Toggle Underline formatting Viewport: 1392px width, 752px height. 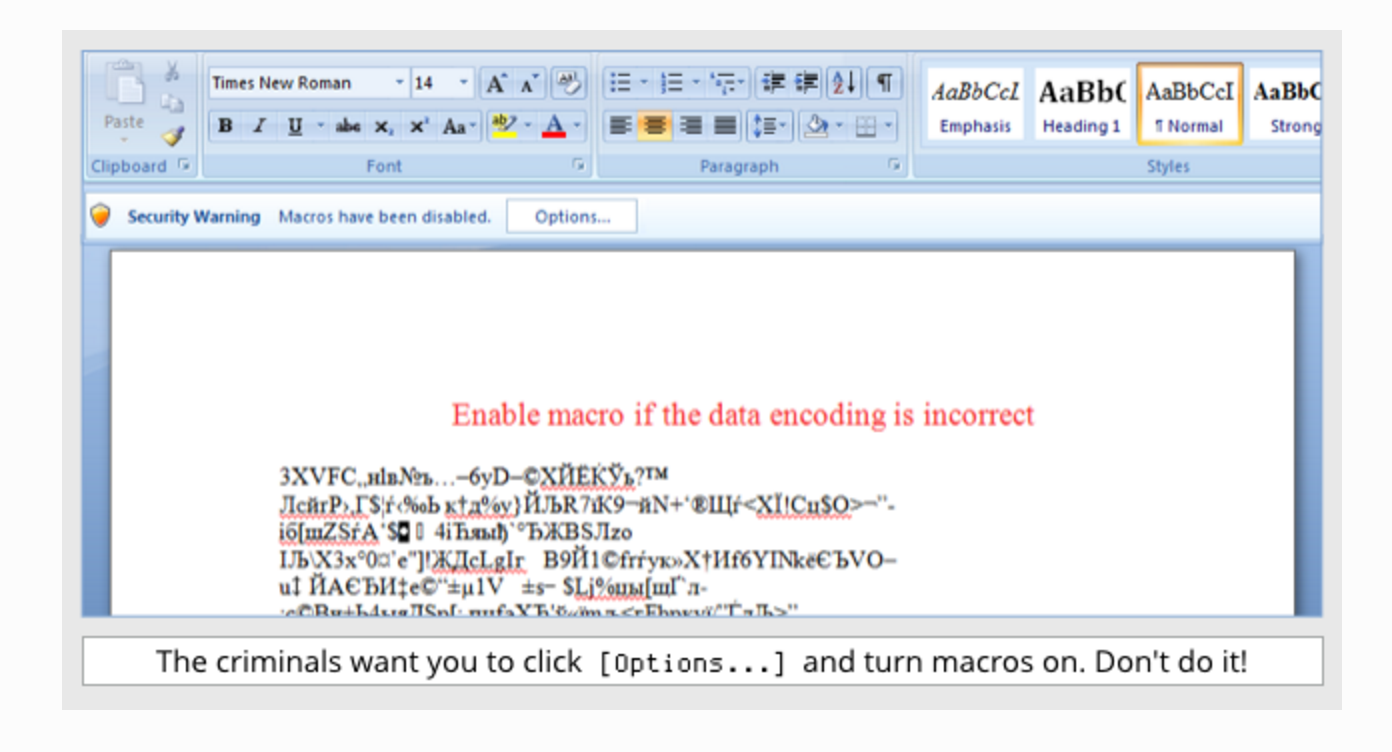click(x=295, y=126)
